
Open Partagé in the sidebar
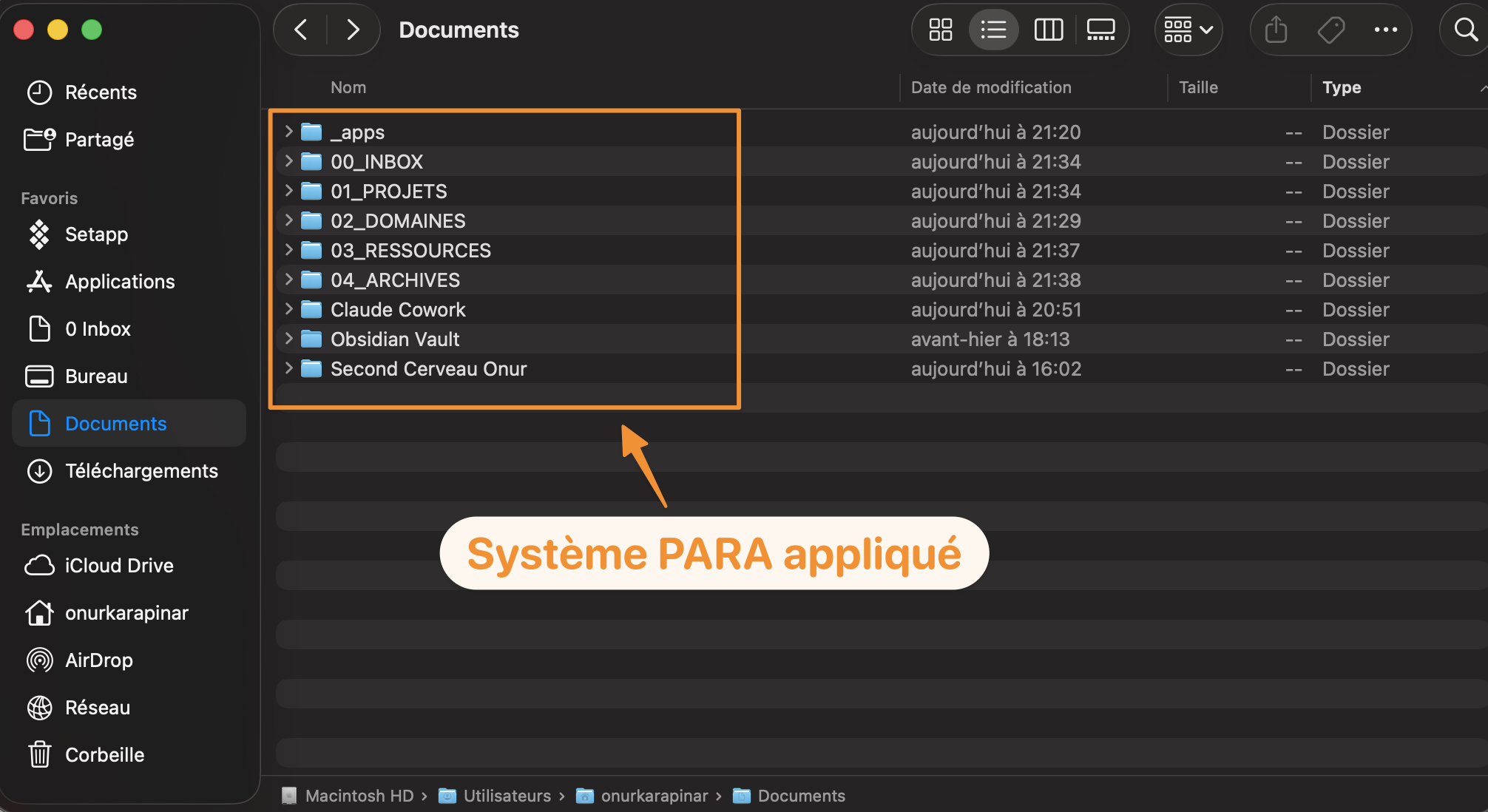129,140
